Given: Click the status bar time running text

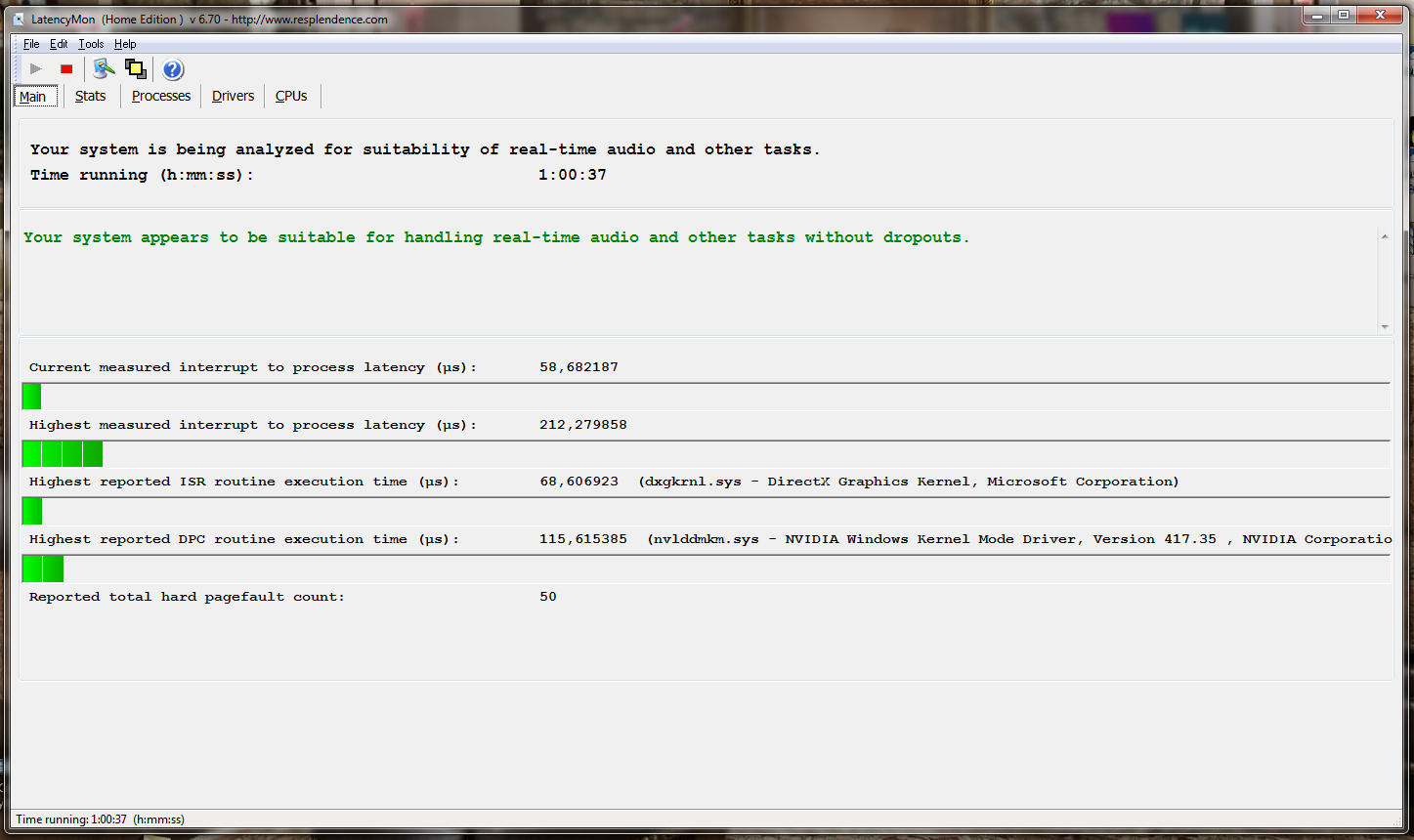Looking at the screenshot, I should point(101,819).
